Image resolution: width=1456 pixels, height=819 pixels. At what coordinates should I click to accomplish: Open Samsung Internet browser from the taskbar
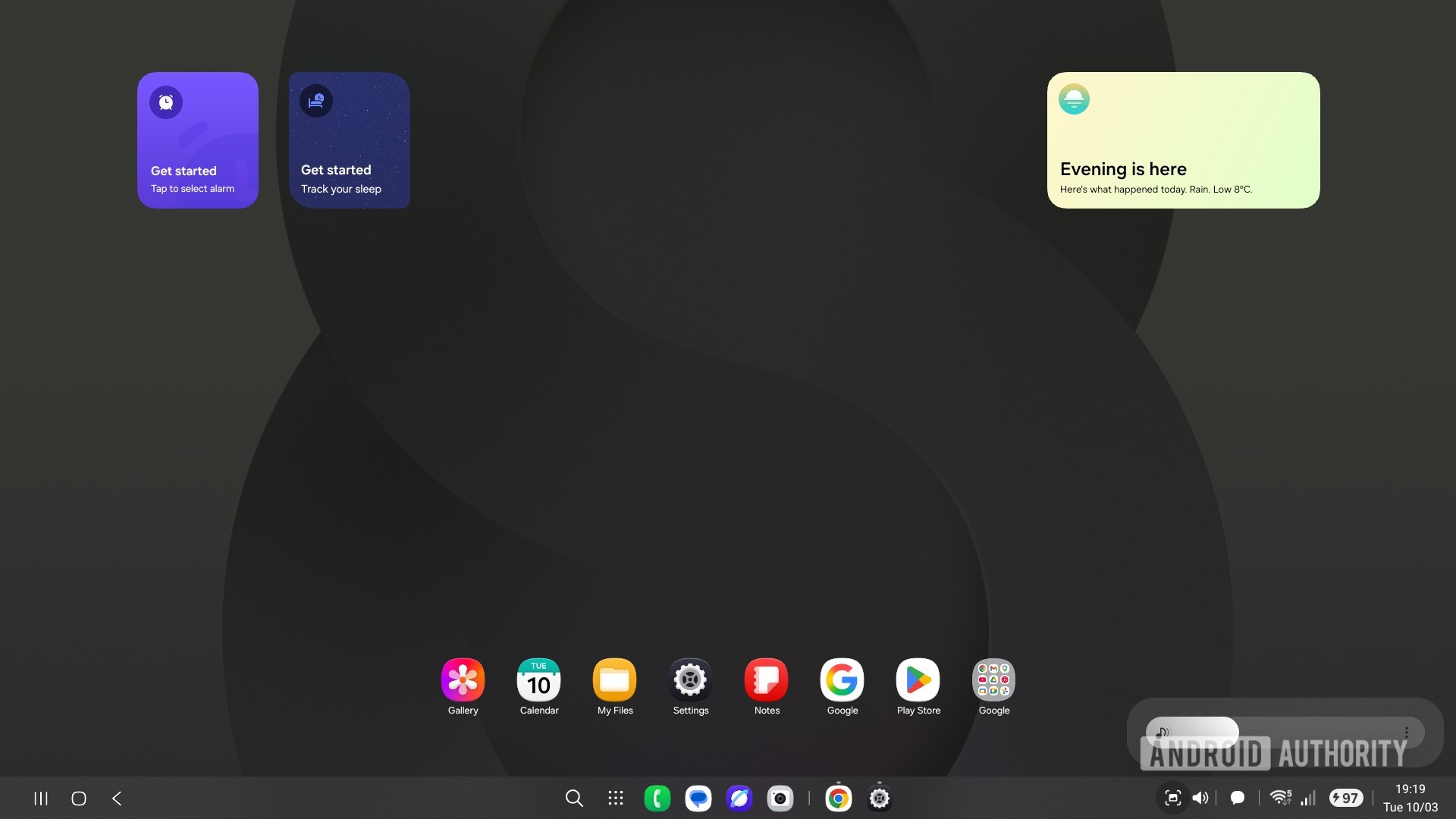[739, 798]
